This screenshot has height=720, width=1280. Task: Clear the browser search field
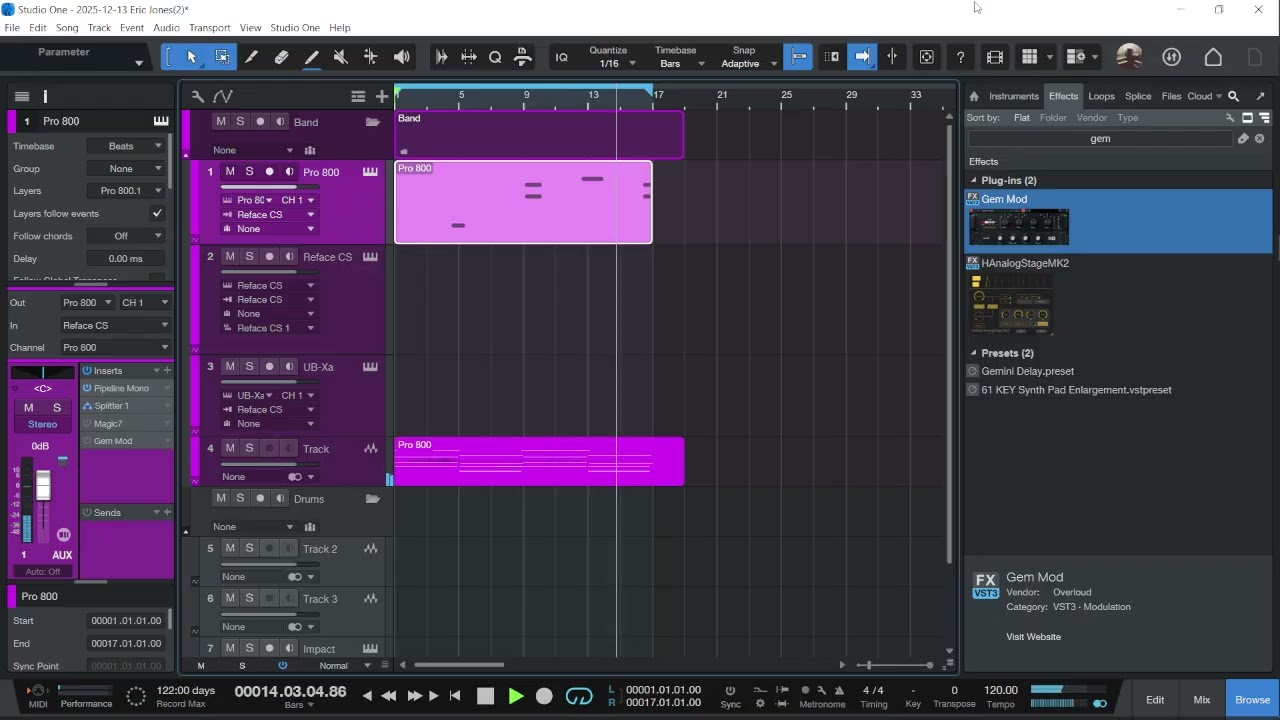click(1259, 138)
